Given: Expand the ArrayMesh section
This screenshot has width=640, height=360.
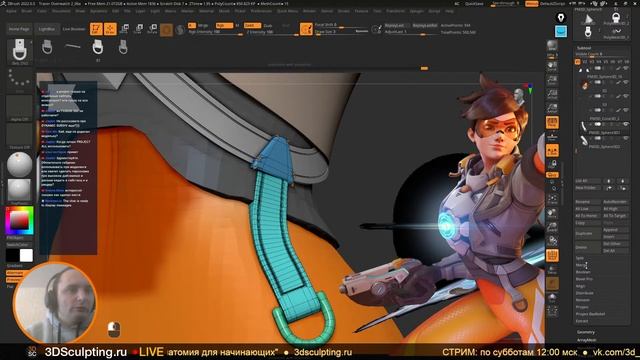Looking at the screenshot, I should click(x=587, y=340).
